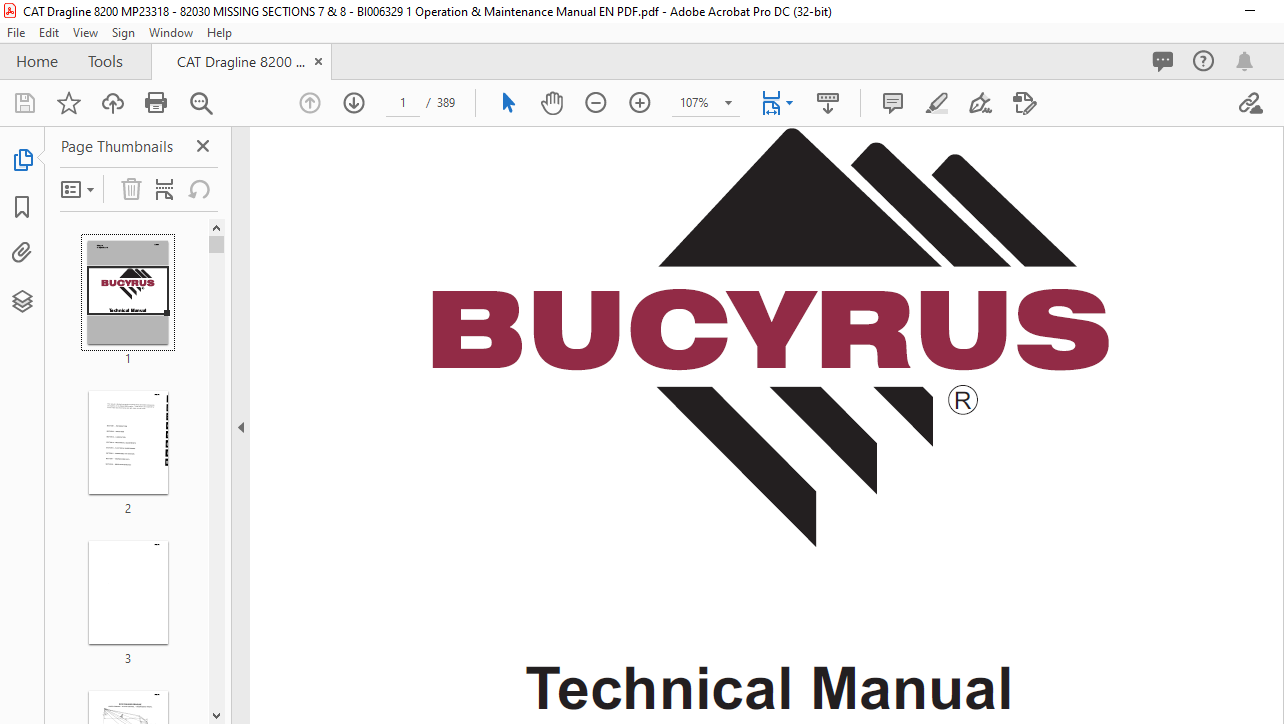Open the Window menu
The width and height of the screenshot is (1284, 724).
point(171,33)
